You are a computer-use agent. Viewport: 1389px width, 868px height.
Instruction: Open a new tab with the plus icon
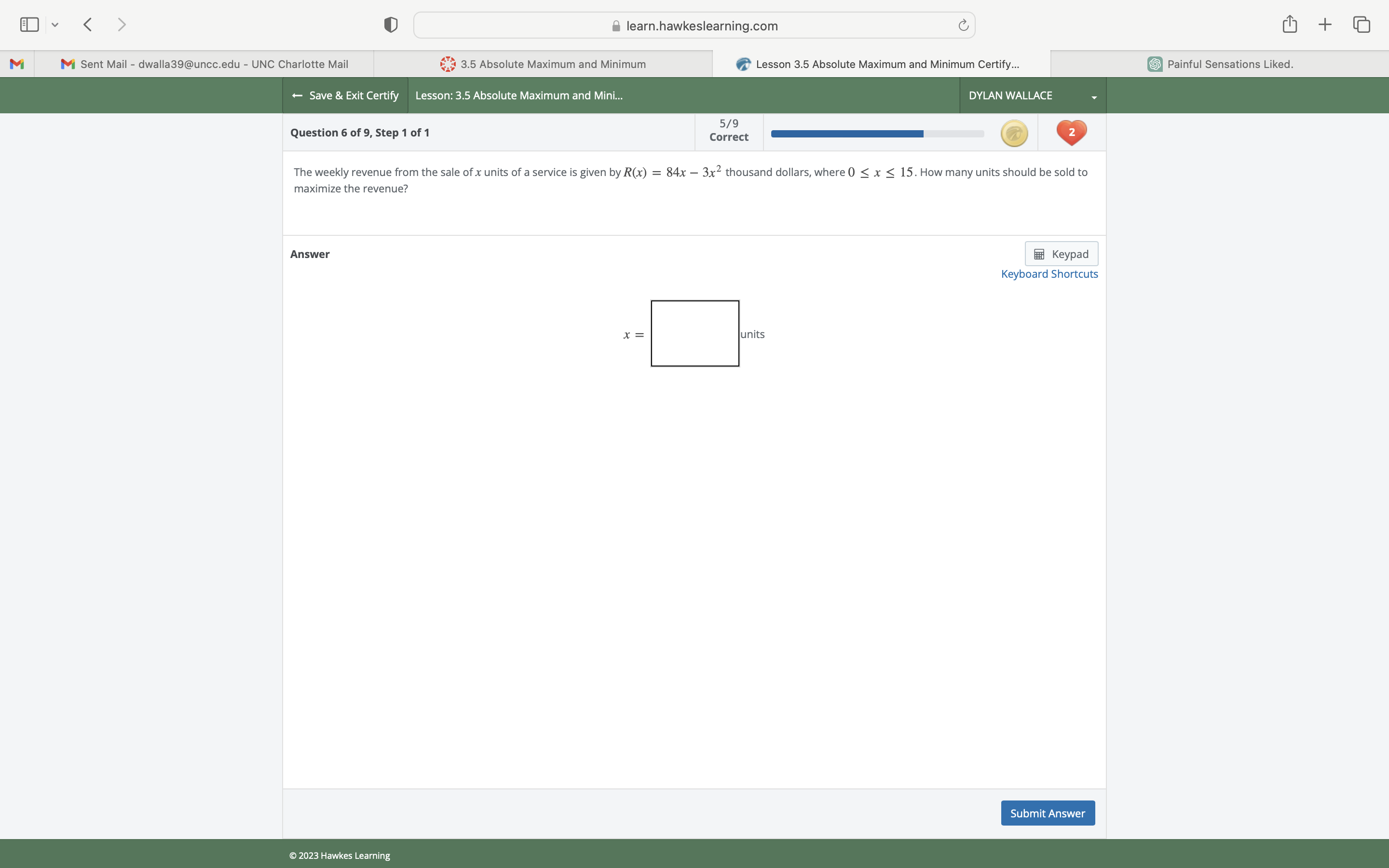click(1325, 24)
